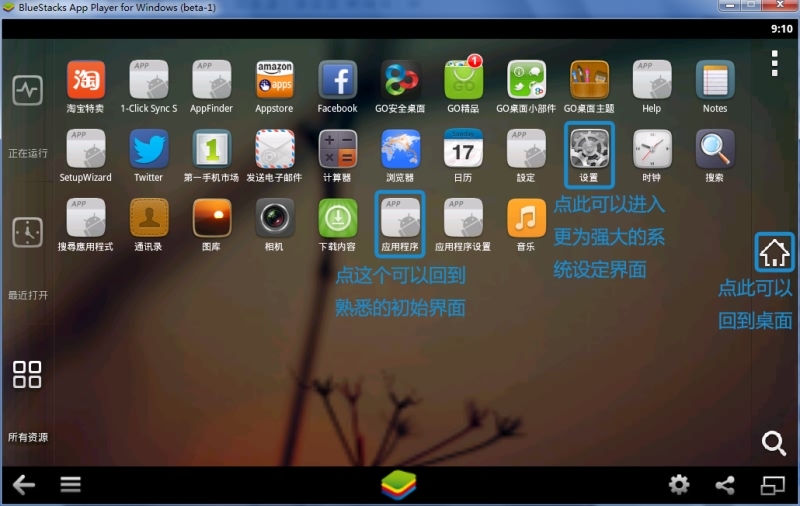
Task: Launch the 计算器 calculator
Action: (337, 149)
